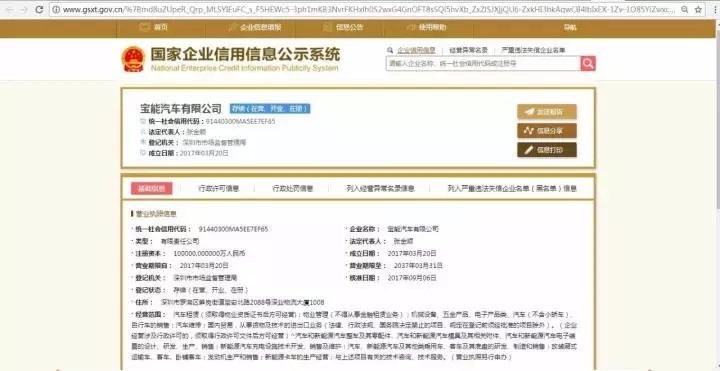Click the browser reload button

(x=39, y=9)
